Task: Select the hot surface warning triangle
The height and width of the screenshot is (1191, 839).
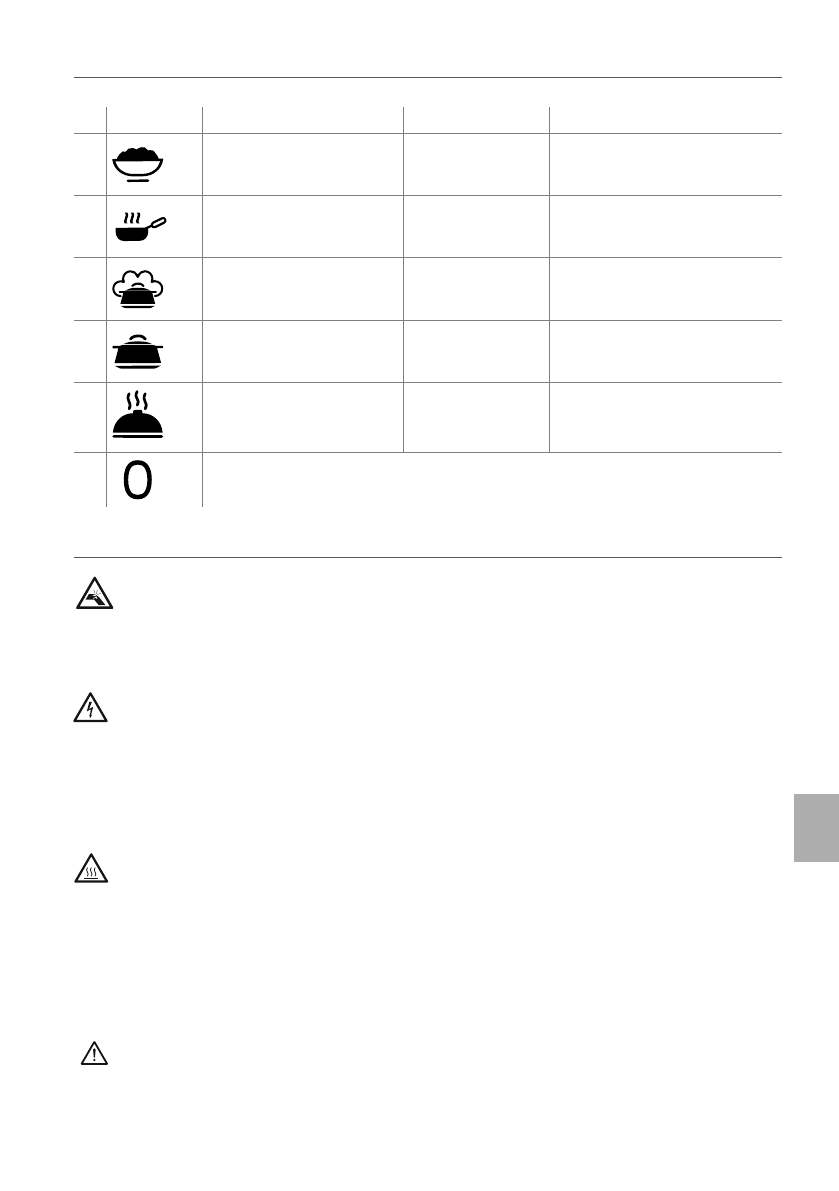Action: pyautogui.click(x=93, y=871)
